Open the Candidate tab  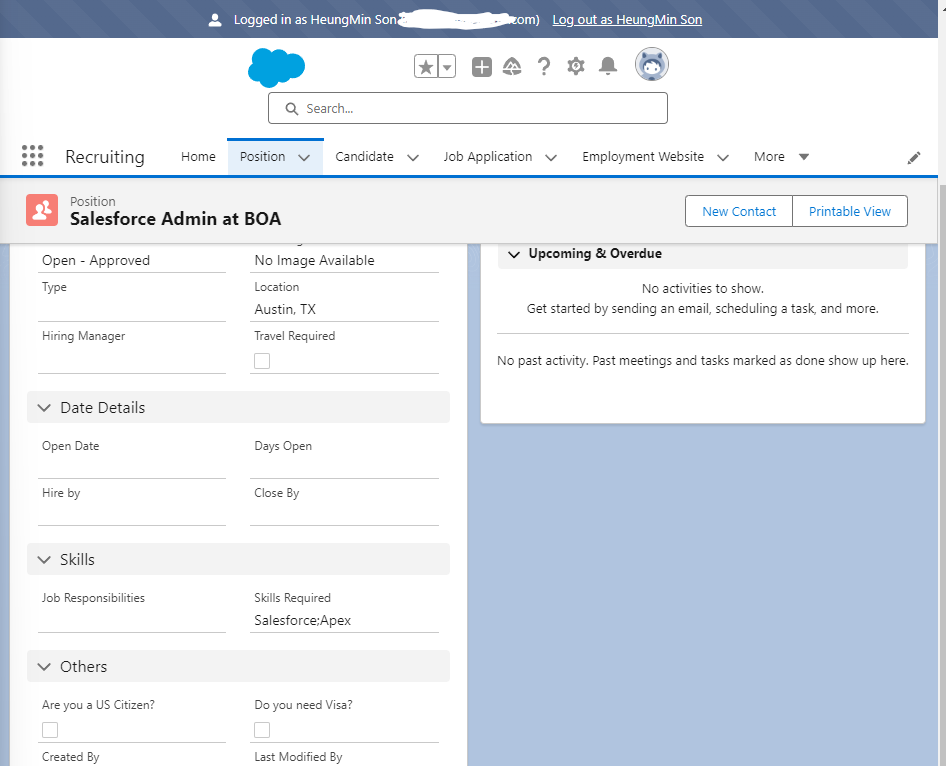(364, 156)
